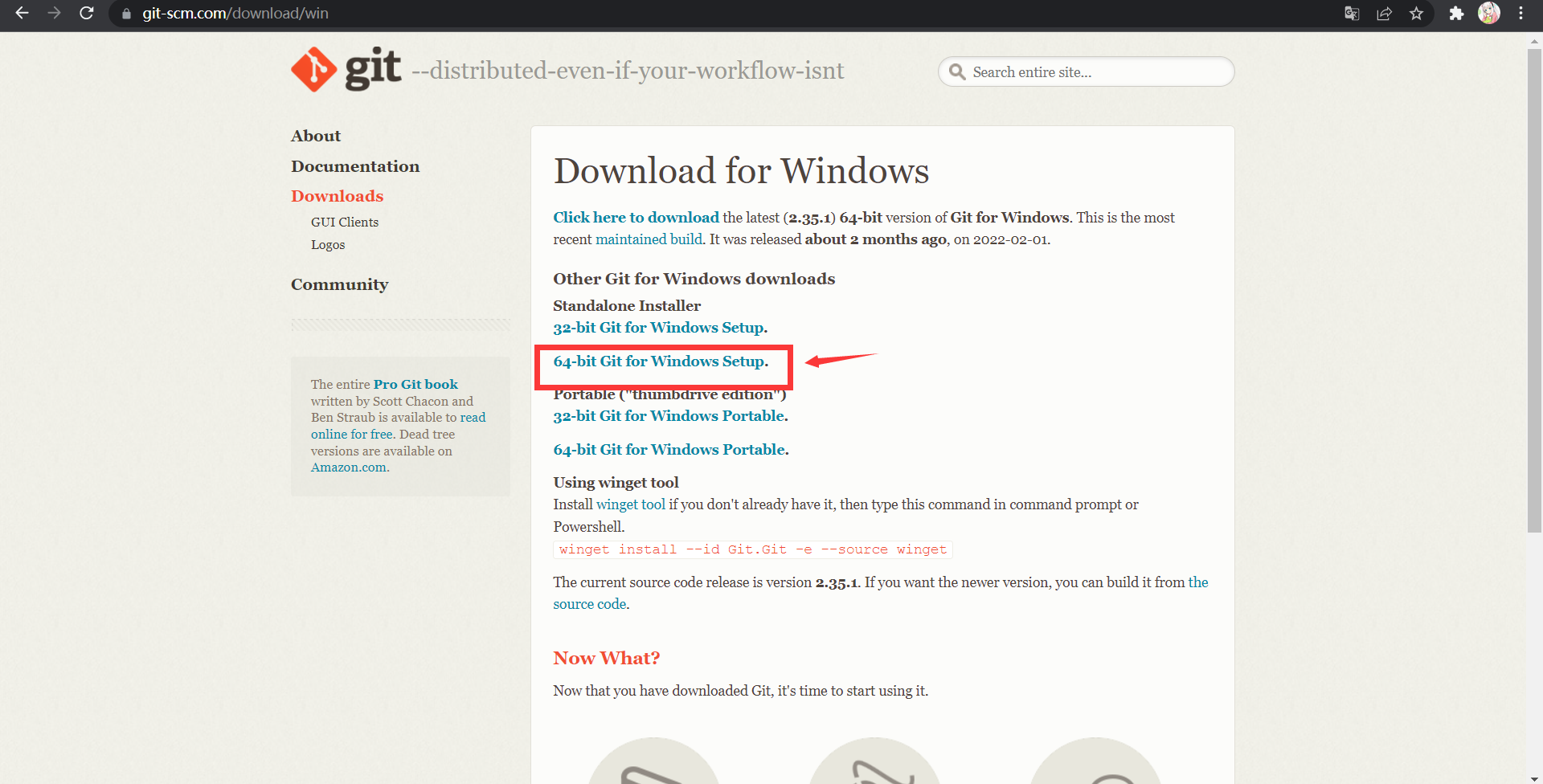This screenshot has height=784, width=1543.
Task: Click the 'read online for free' link
Action: [399, 426]
